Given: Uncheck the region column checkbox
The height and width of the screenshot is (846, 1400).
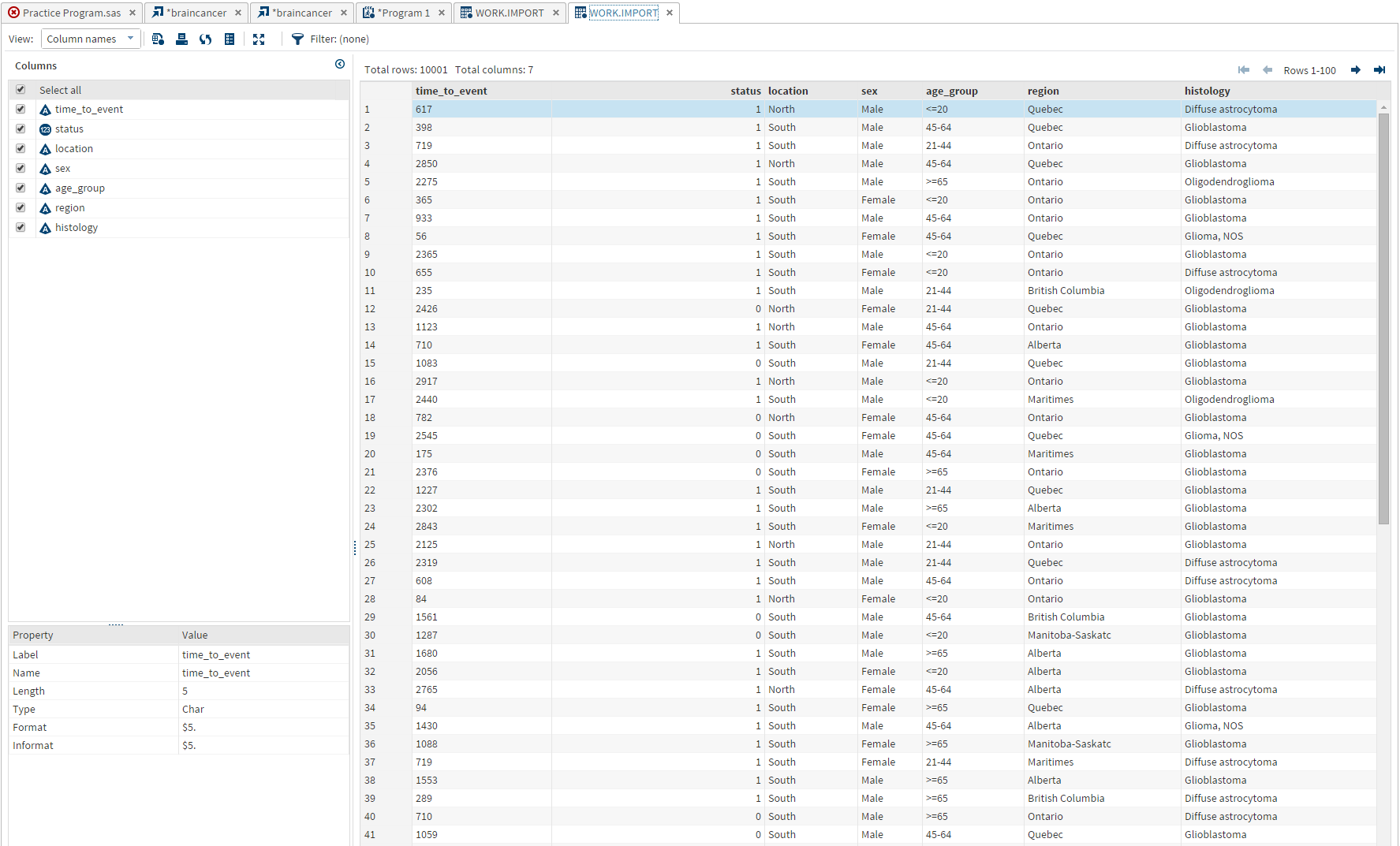Looking at the screenshot, I should 21,208.
